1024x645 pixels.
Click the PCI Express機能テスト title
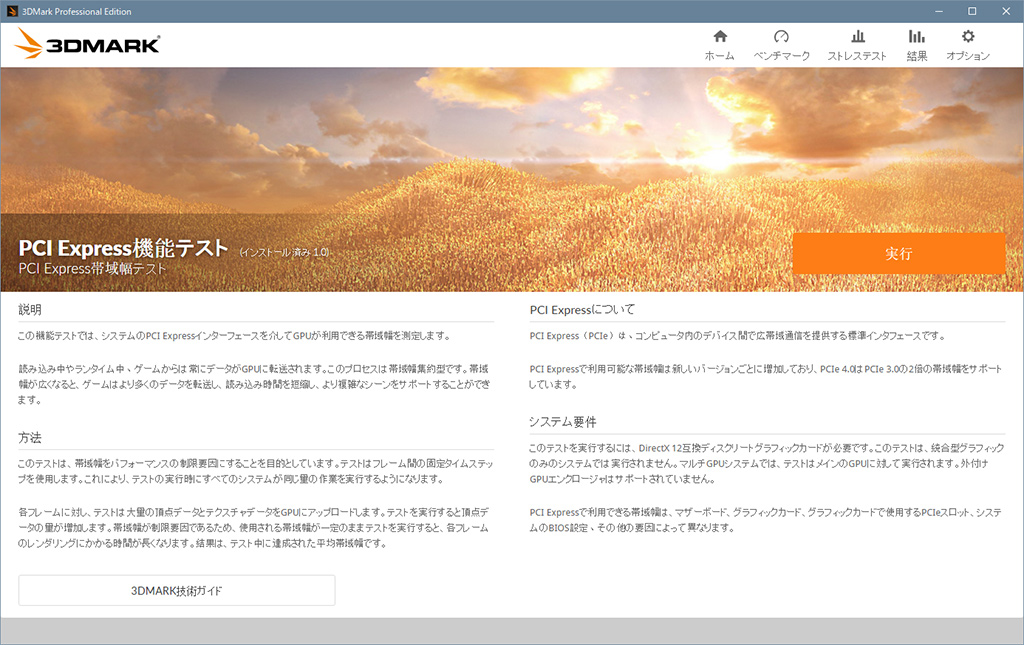124,248
